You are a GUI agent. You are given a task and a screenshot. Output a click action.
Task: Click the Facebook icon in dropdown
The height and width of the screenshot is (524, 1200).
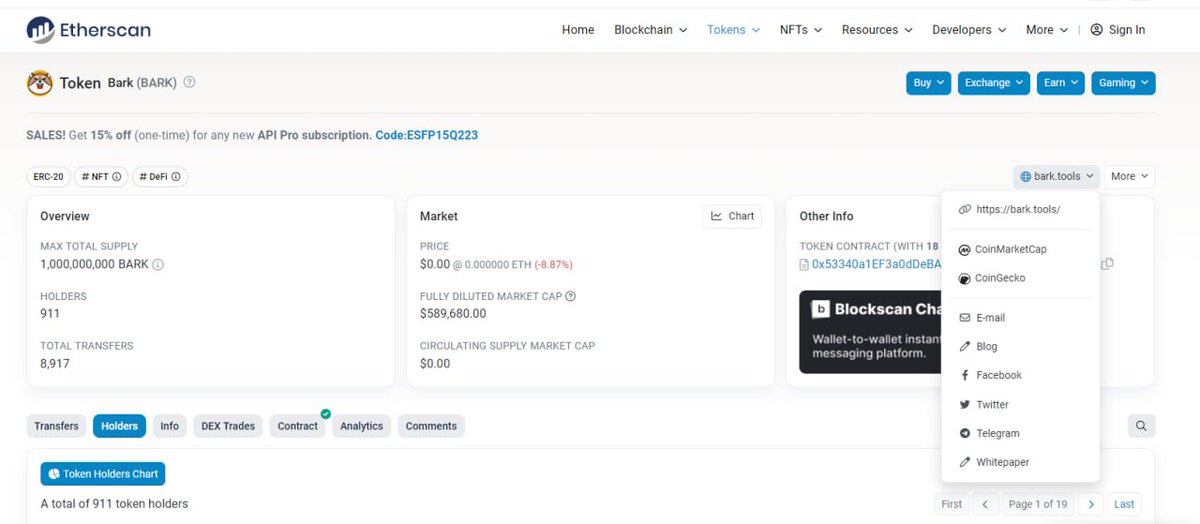coord(964,375)
